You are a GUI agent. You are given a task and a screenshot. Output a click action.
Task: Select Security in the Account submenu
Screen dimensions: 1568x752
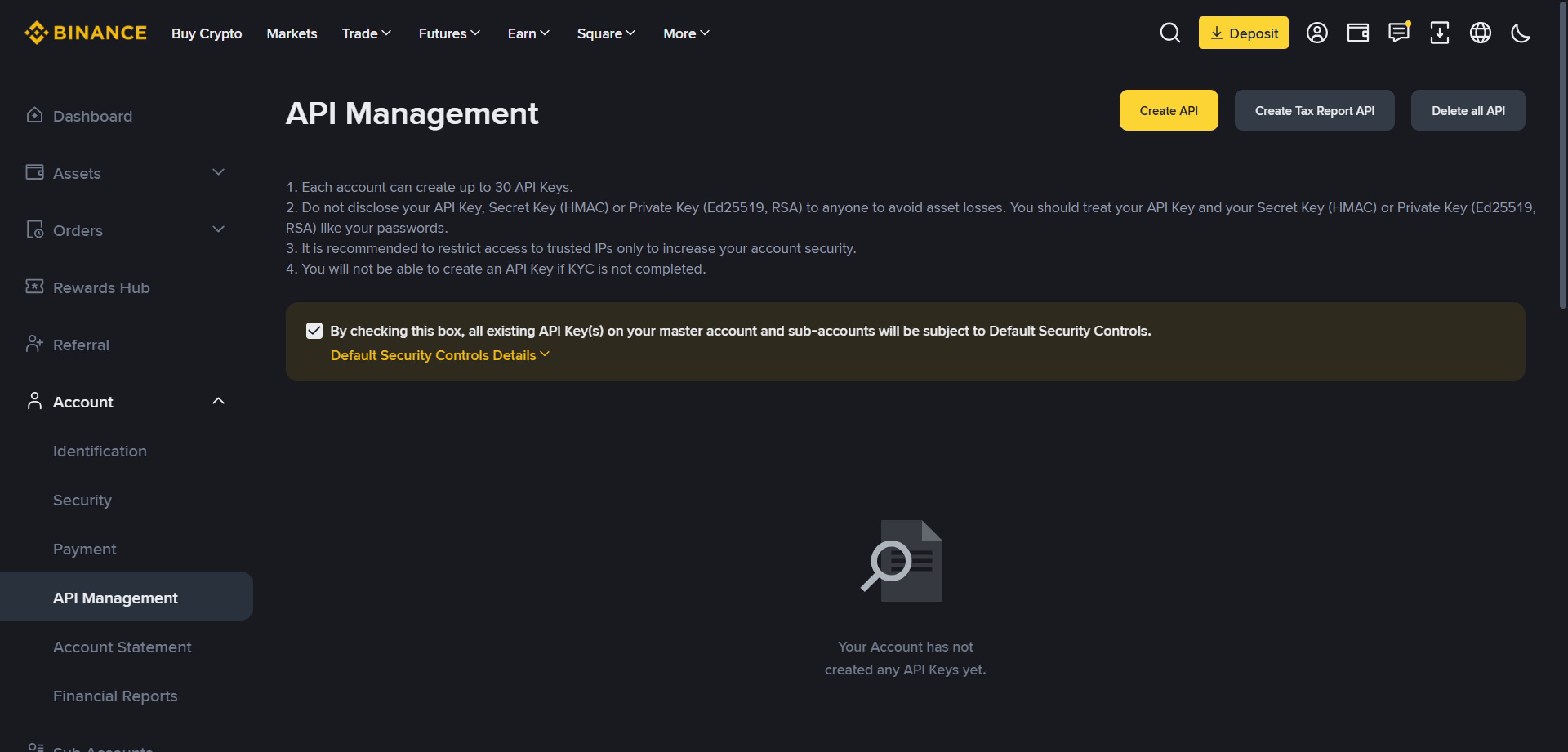coord(82,500)
